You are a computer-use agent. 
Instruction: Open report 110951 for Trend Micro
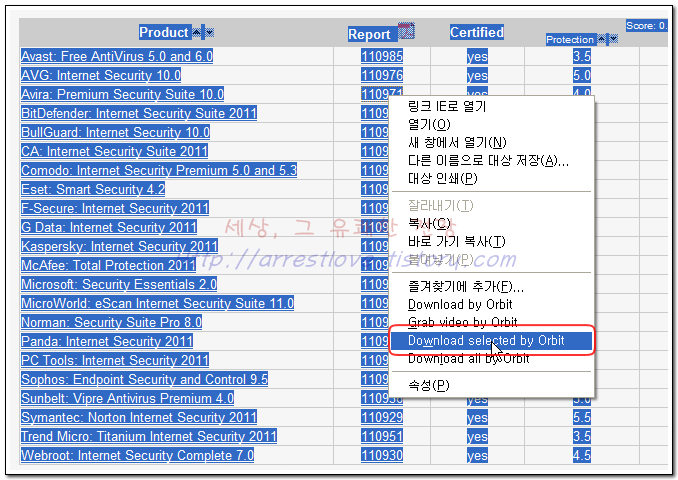(x=382, y=436)
